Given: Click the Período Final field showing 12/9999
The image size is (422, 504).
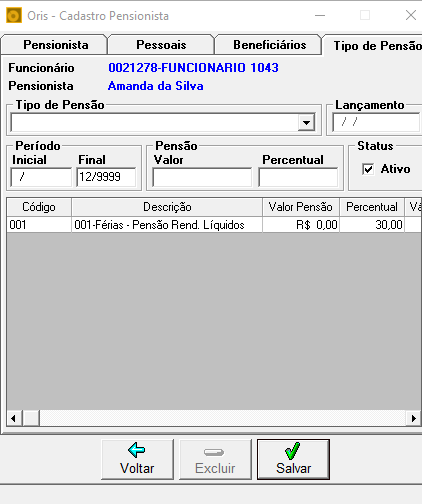Looking at the screenshot, I should click(x=106, y=177).
